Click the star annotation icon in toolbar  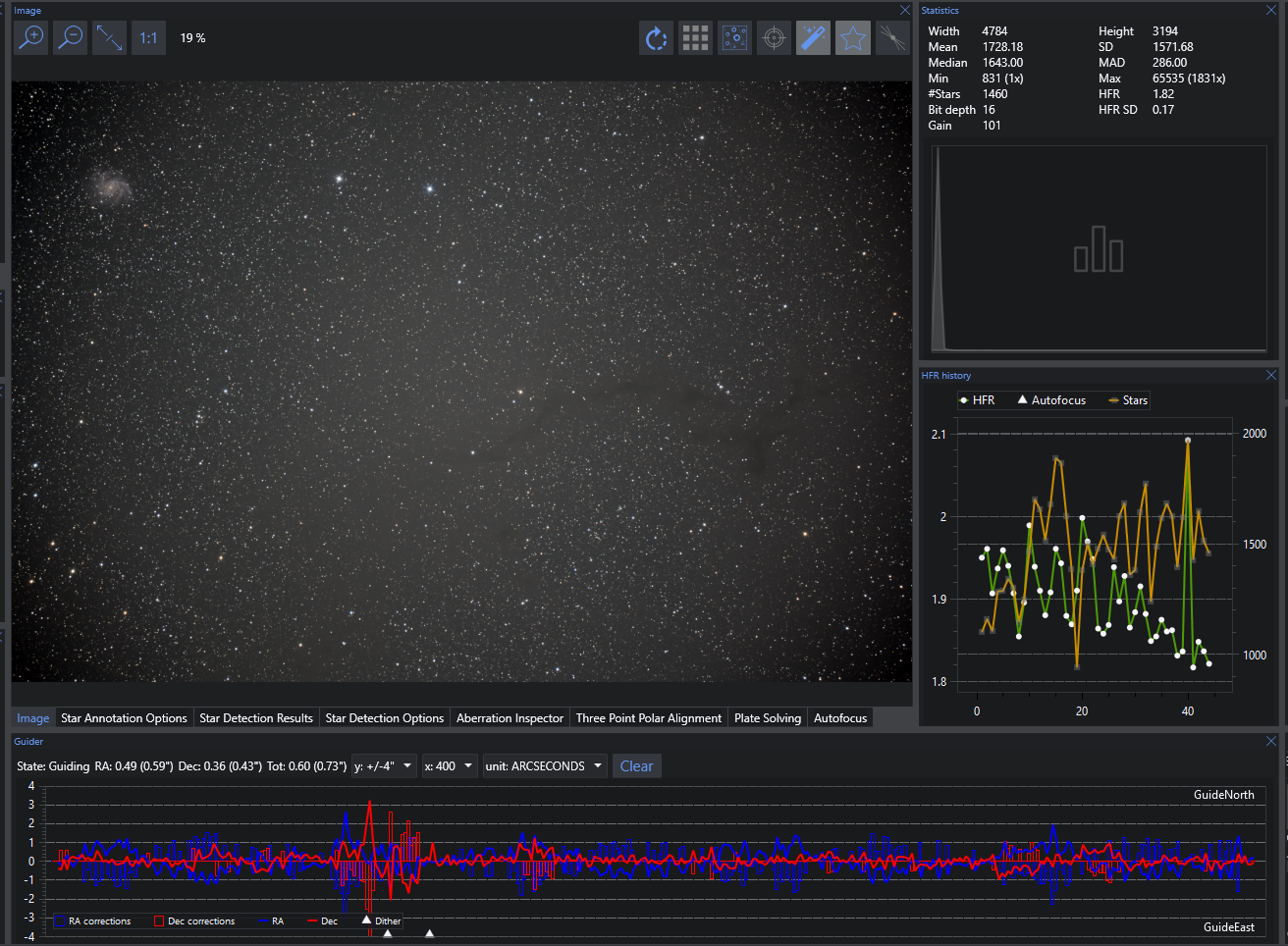click(734, 38)
